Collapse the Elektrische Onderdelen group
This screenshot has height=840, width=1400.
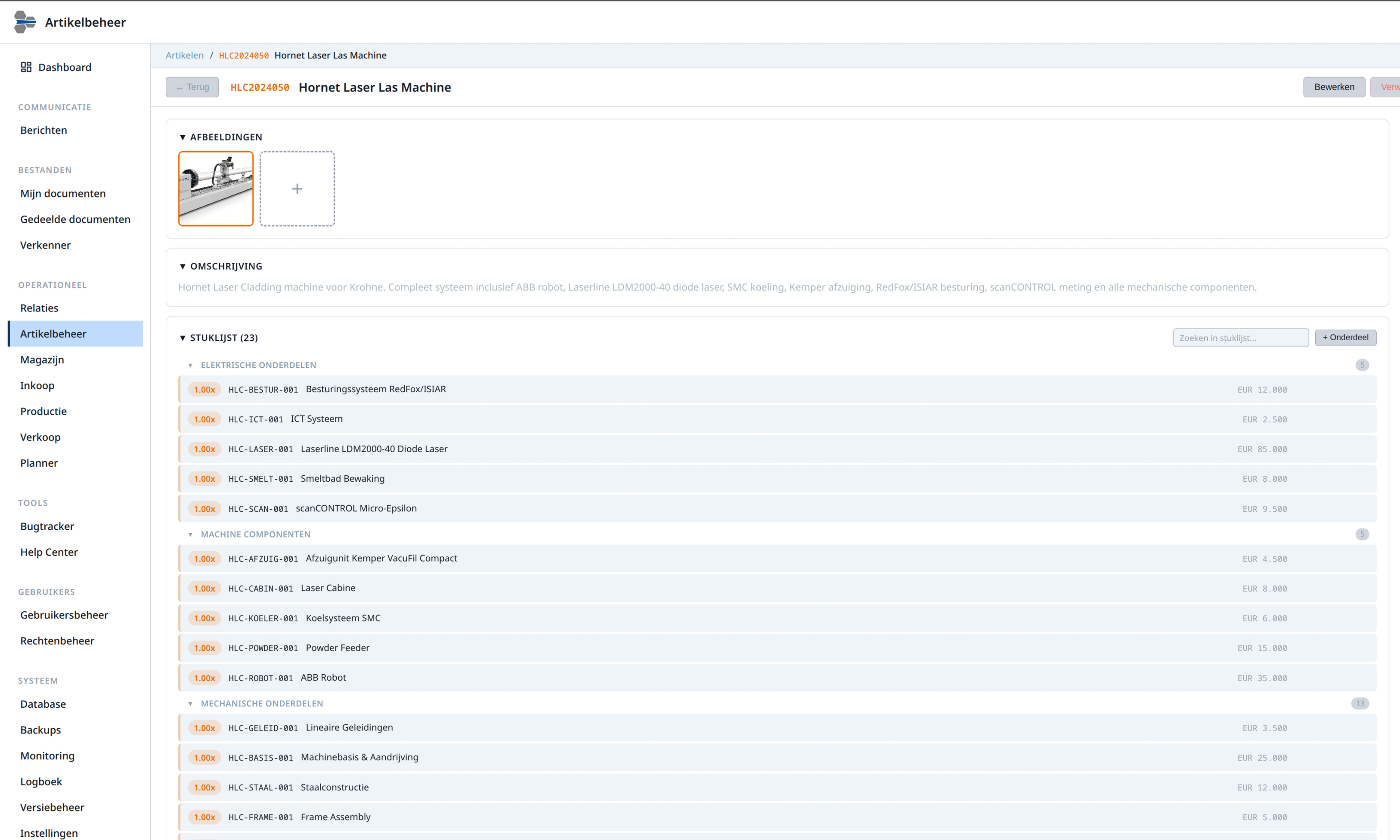coord(191,365)
